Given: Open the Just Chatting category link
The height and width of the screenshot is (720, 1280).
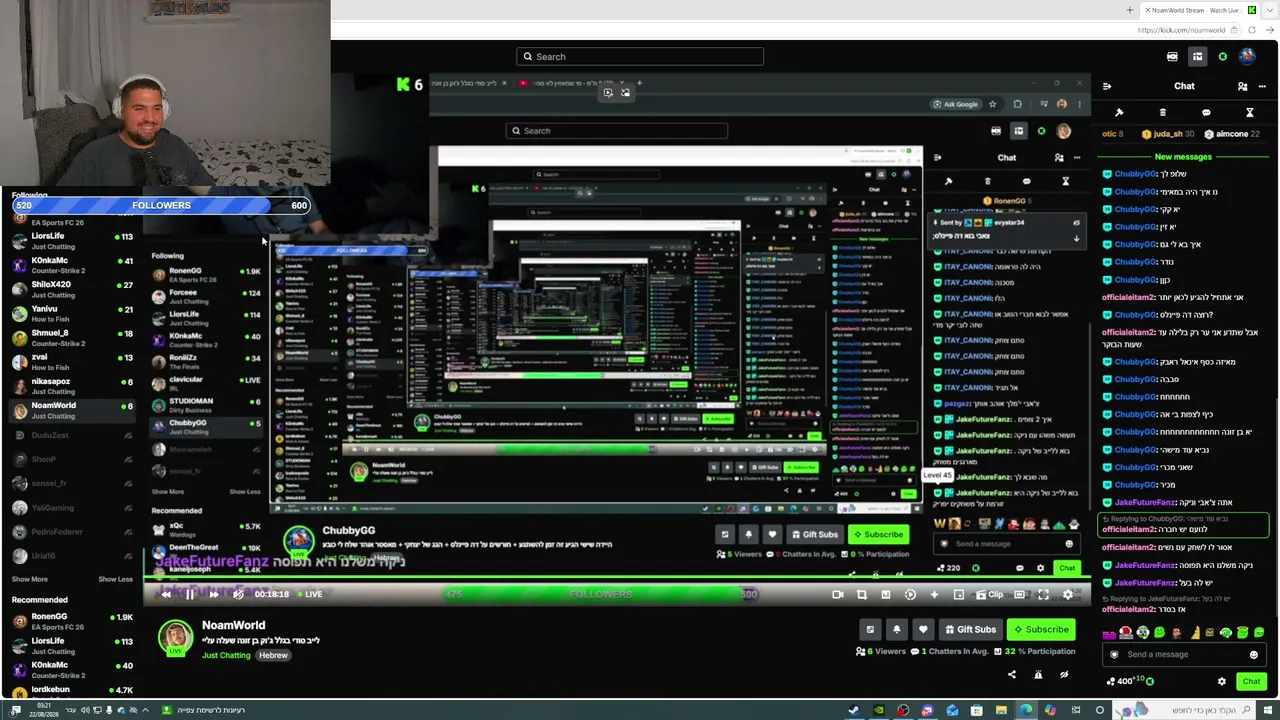Looking at the screenshot, I should pyautogui.click(x=226, y=655).
